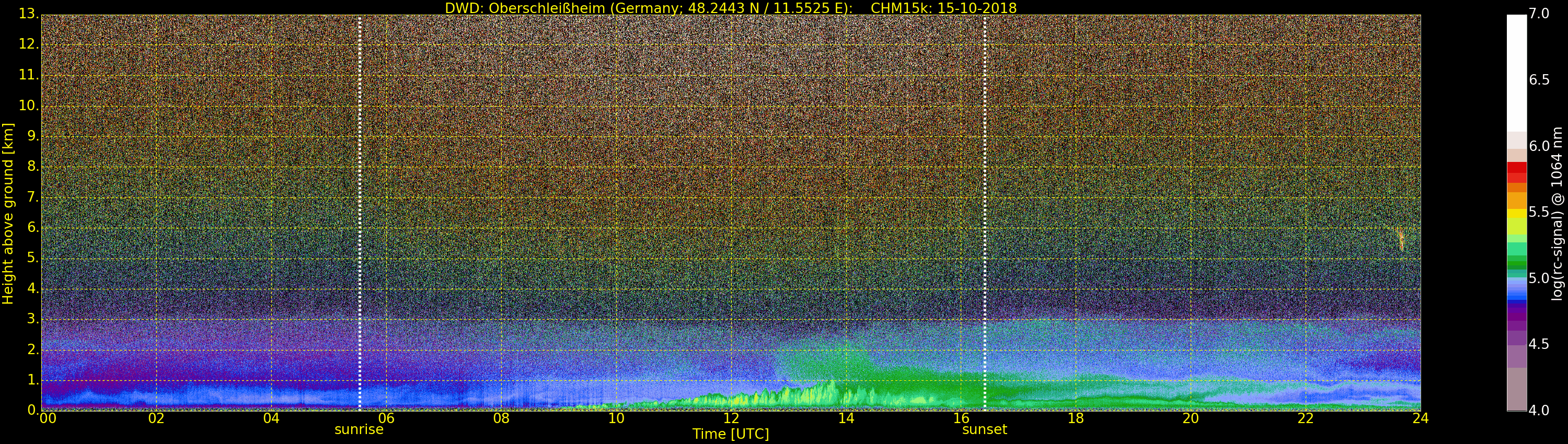Click the '18' time tick label
The height and width of the screenshot is (444, 1568).
click(1076, 418)
